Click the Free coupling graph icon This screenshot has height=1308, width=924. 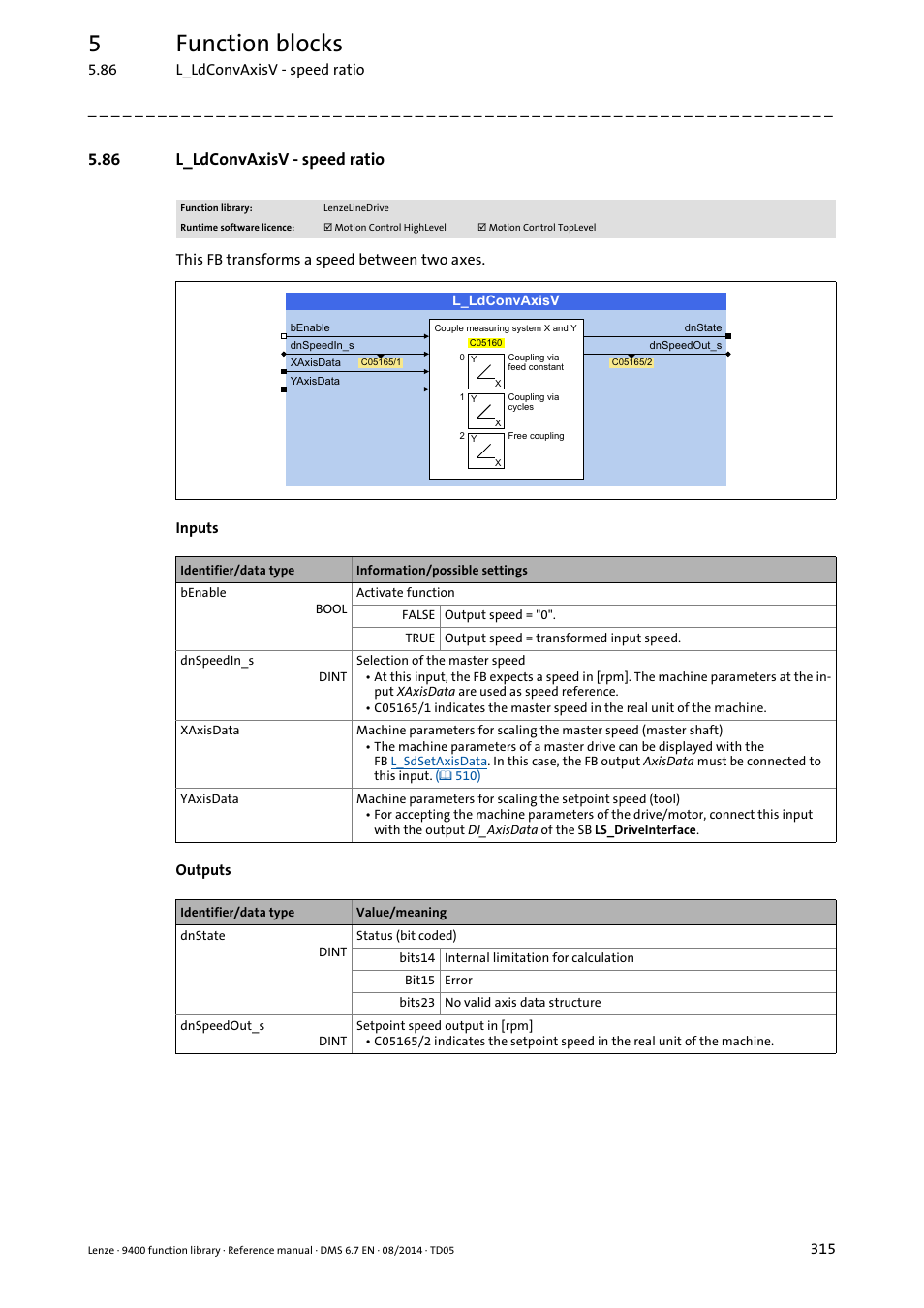[486, 451]
